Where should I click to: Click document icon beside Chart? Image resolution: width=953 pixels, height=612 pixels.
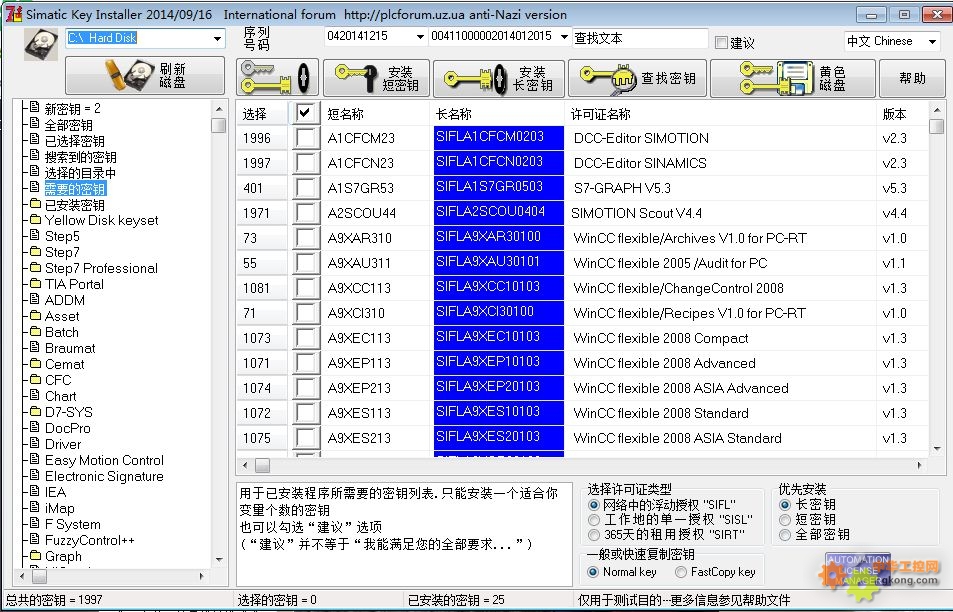[35, 395]
